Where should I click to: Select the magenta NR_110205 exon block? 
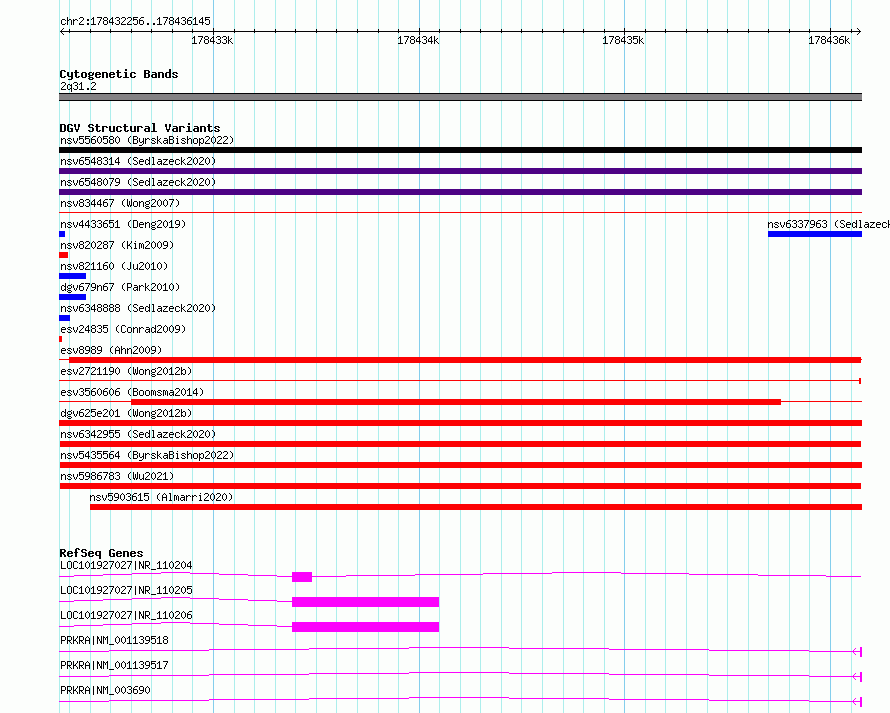(x=366, y=602)
